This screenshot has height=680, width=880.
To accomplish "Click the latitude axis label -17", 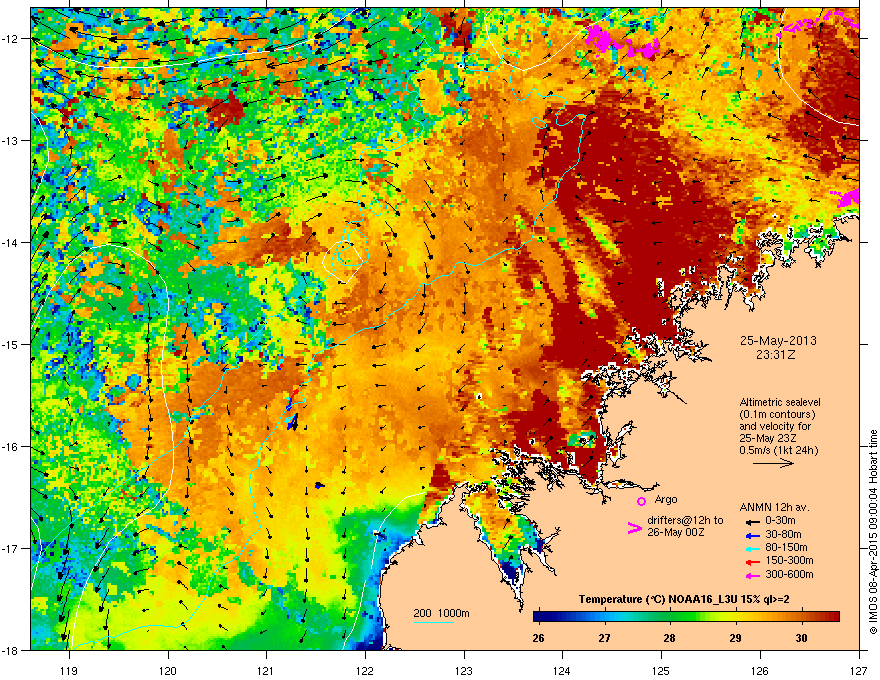I will click(10, 548).
